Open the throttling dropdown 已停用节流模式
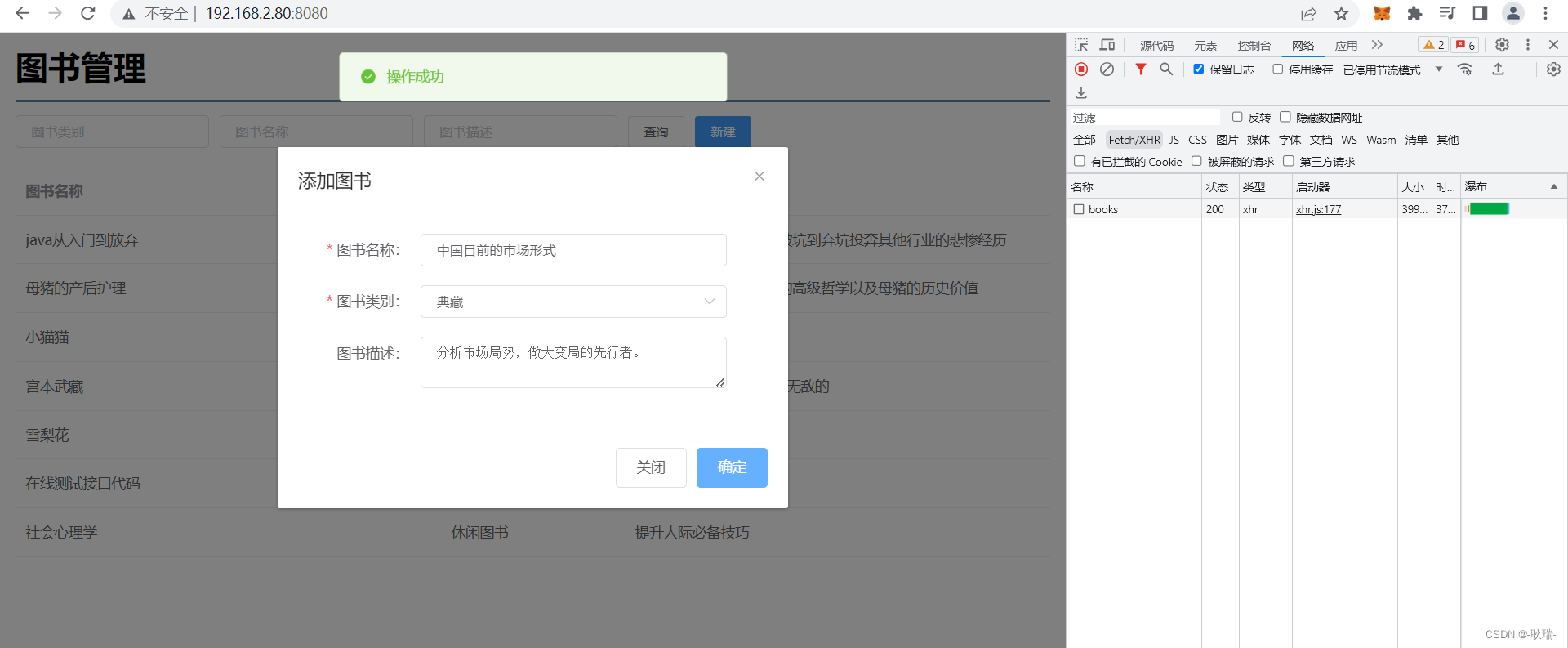 tap(1393, 69)
